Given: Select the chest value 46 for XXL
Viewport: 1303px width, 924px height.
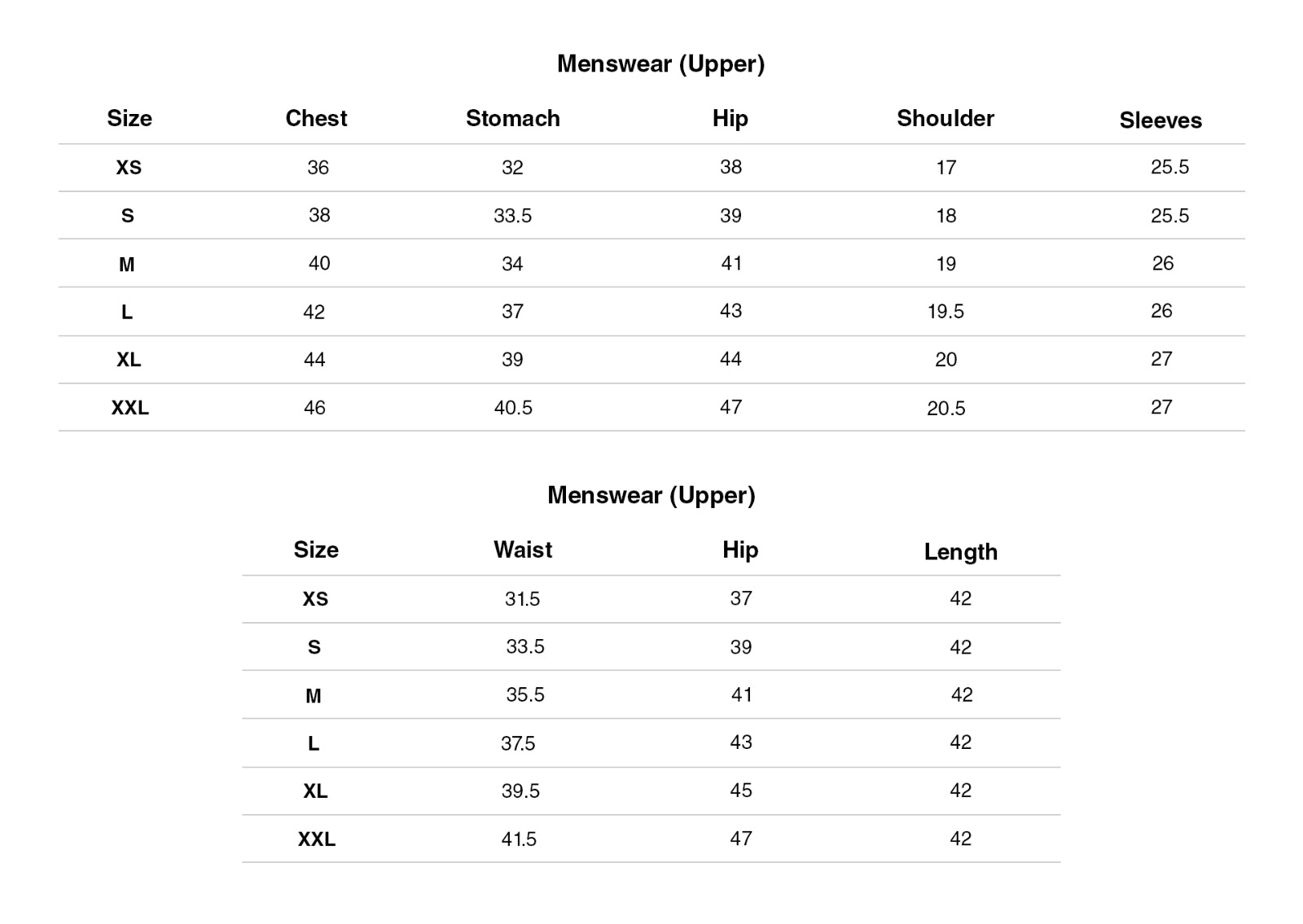Looking at the screenshot, I should (314, 408).
